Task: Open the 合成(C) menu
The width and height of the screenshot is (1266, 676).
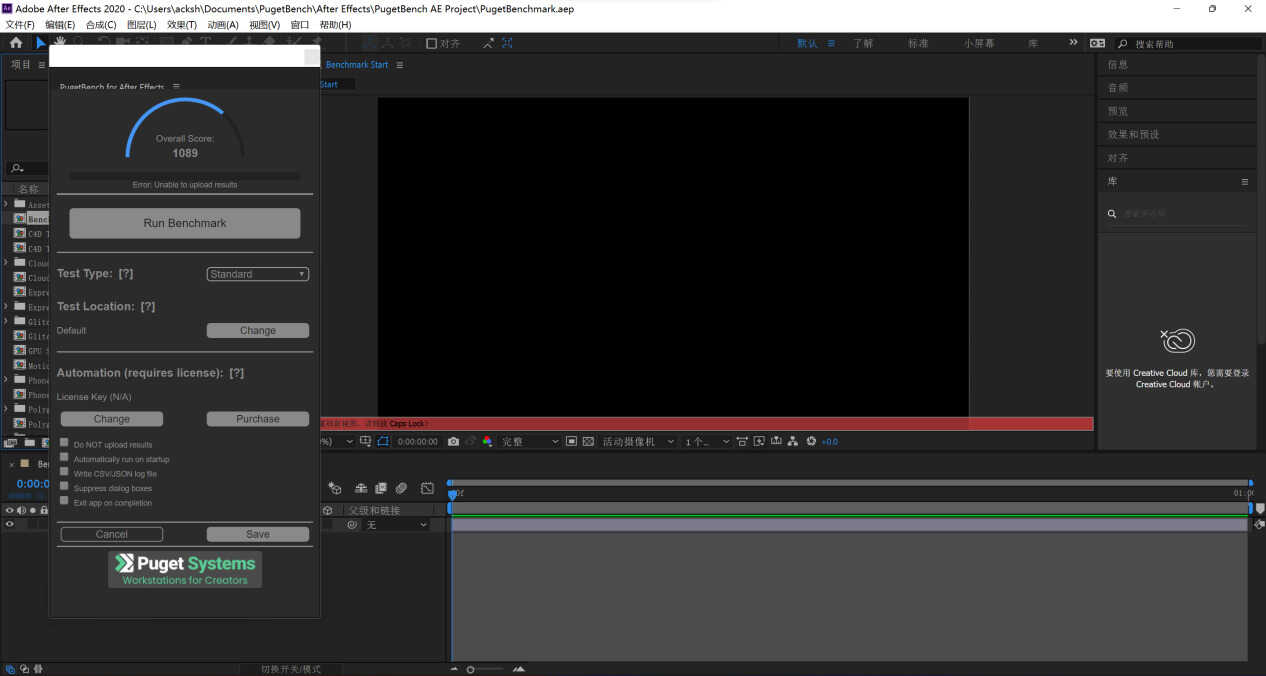Action: coord(101,25)
